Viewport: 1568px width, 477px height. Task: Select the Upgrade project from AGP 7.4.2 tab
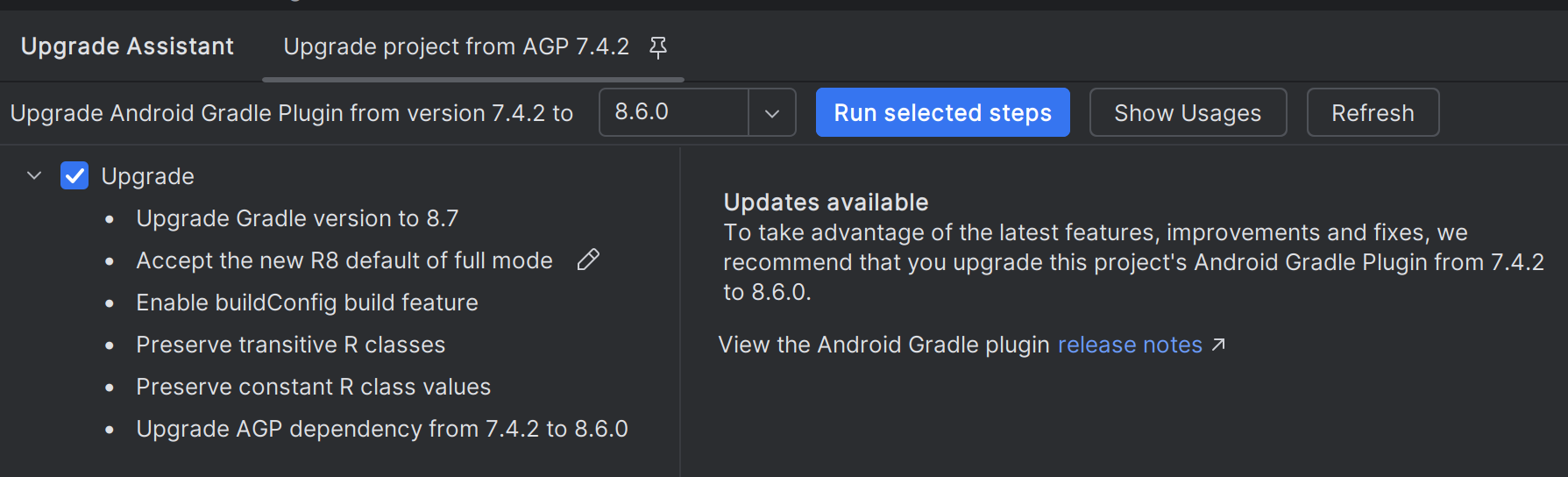(456, 46)
